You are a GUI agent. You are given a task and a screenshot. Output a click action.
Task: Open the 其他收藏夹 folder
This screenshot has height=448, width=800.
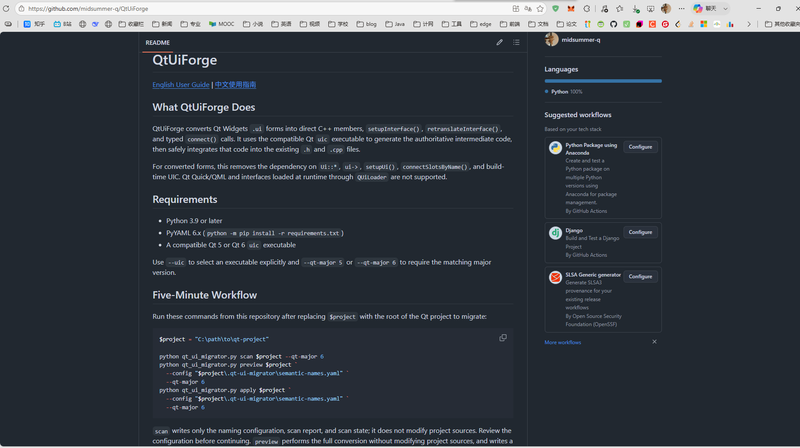pyautogui.click(x=782, y=24)
